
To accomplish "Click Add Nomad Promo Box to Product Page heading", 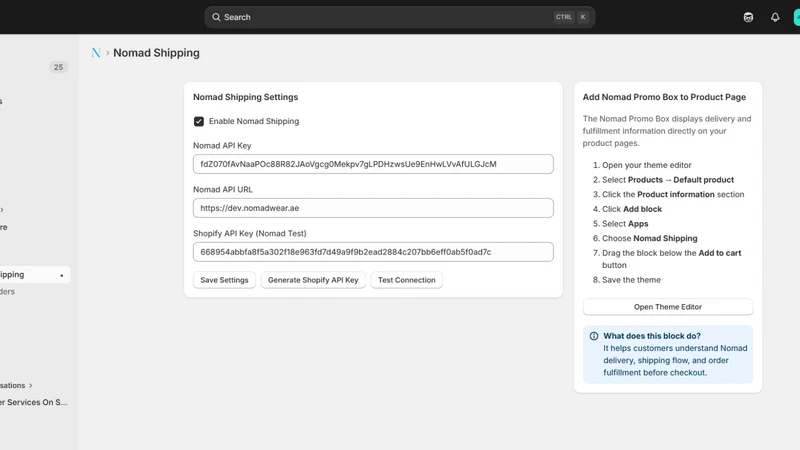I will click(x=664, y=97).
